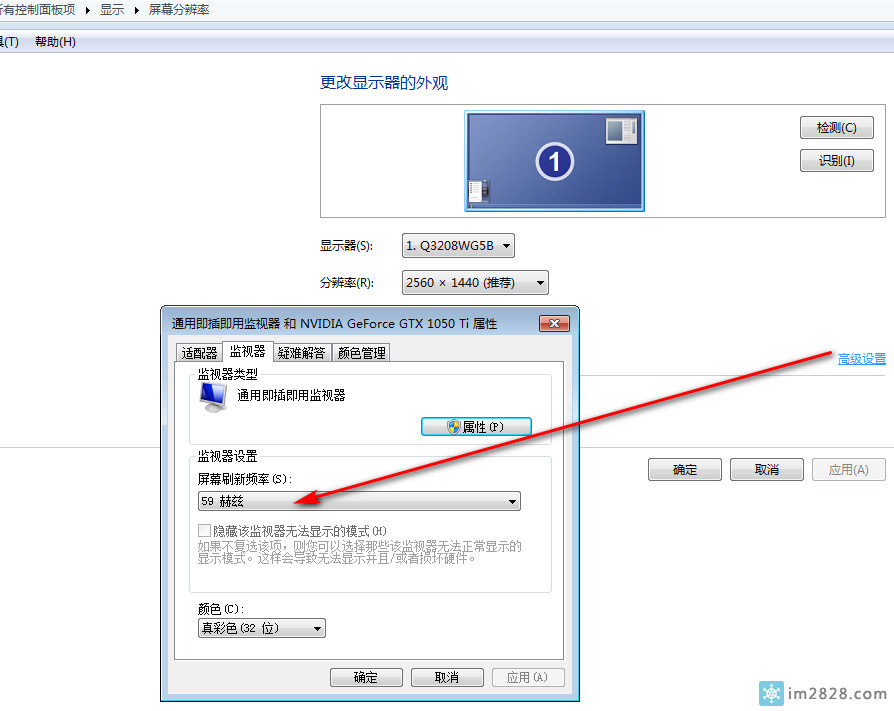Click the Generic PnP monitor icon in dialog
The image size is (894, 711).
[212, 396]
